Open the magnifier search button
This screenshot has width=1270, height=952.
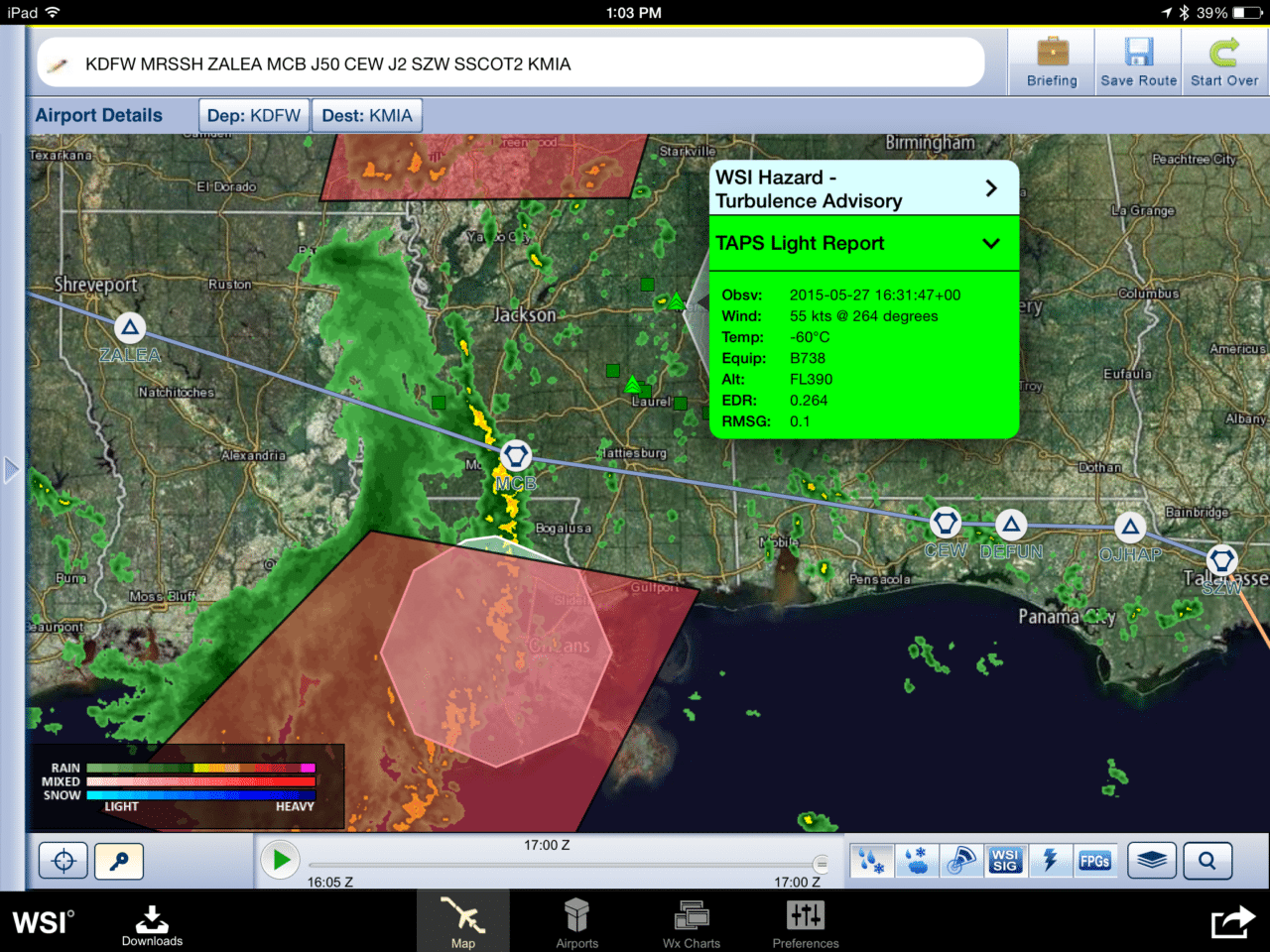pos(1206,860)
